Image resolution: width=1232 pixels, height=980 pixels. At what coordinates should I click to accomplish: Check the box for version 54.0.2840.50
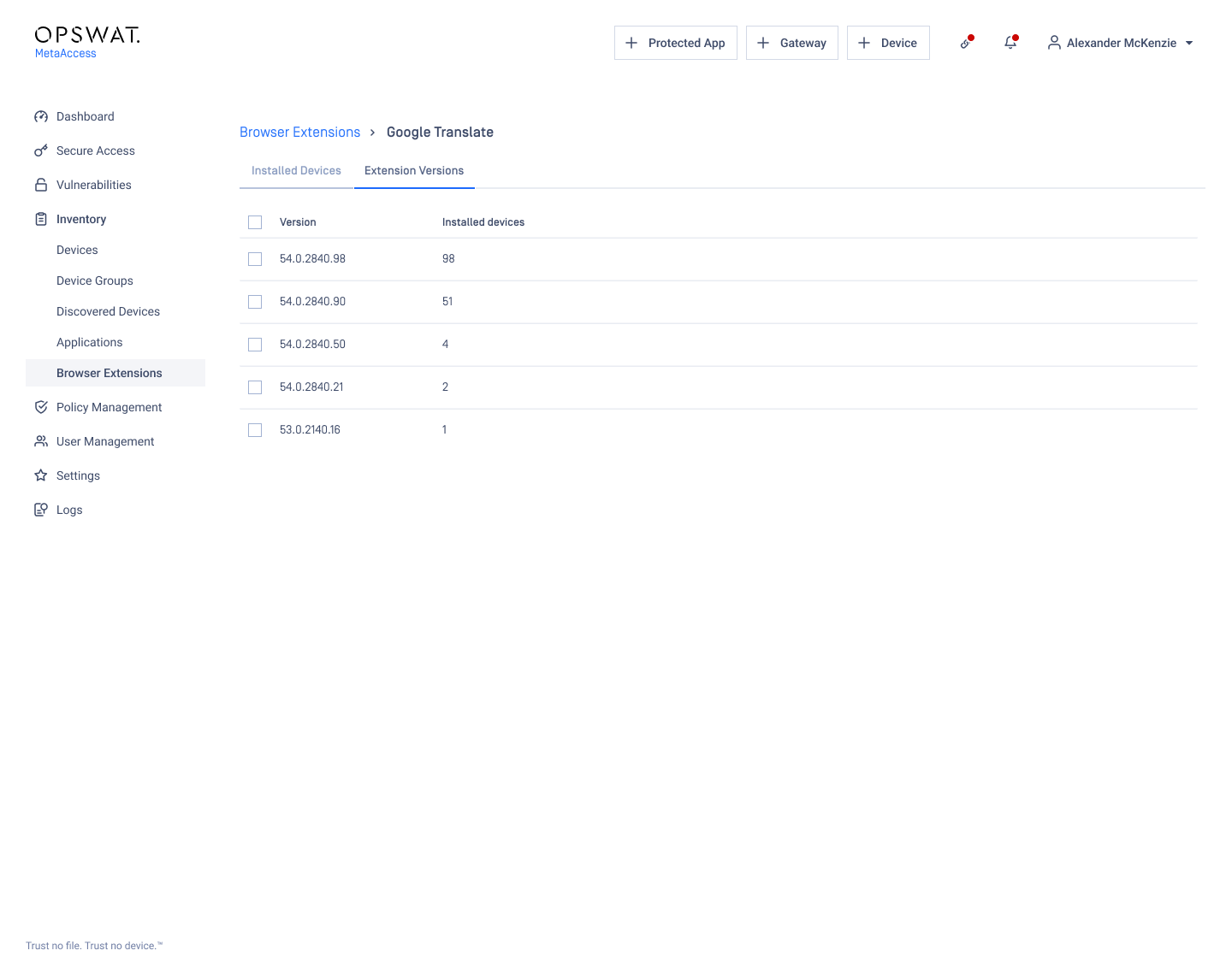(x=255, y=345)
